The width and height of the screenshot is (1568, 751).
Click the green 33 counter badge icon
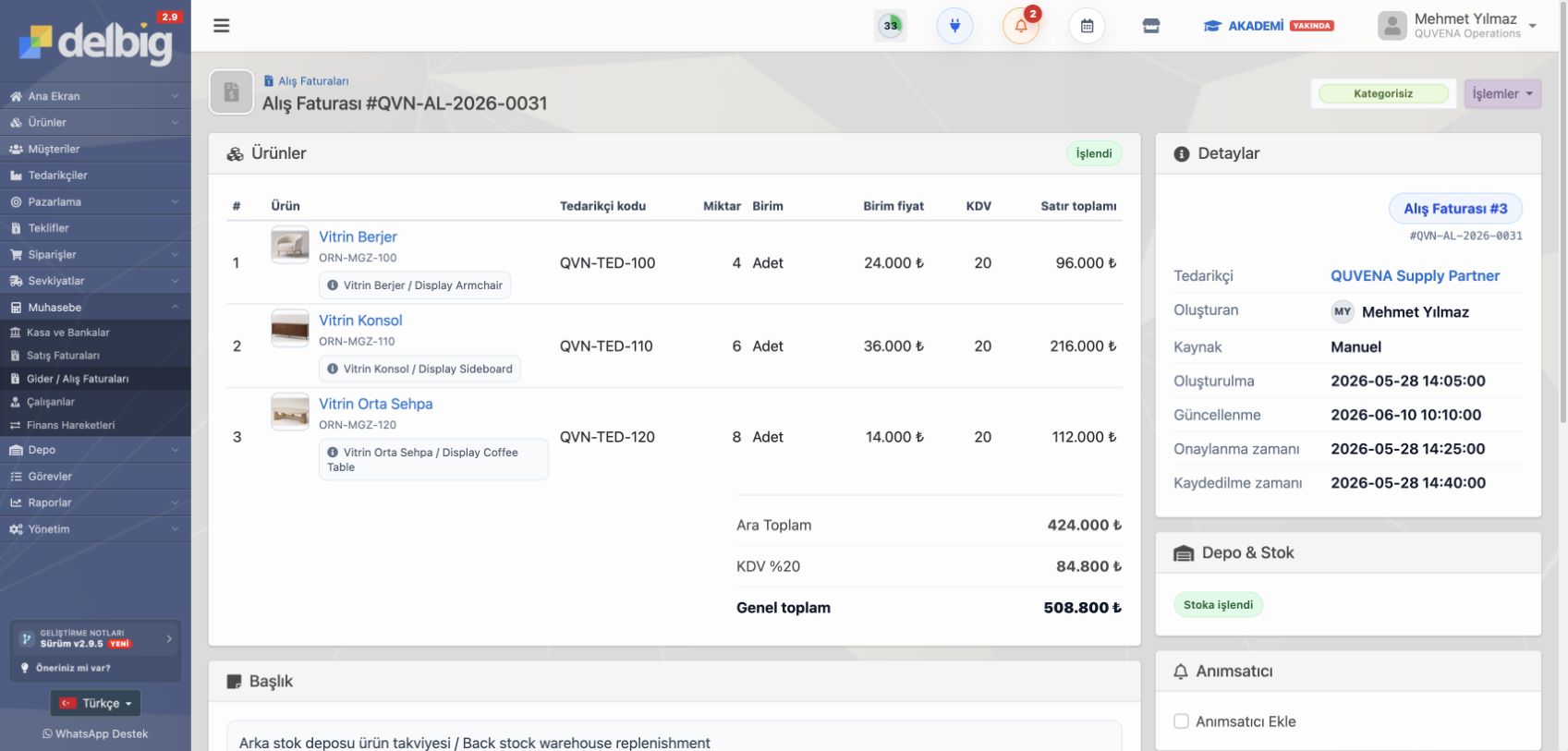[x=891, y=26]
